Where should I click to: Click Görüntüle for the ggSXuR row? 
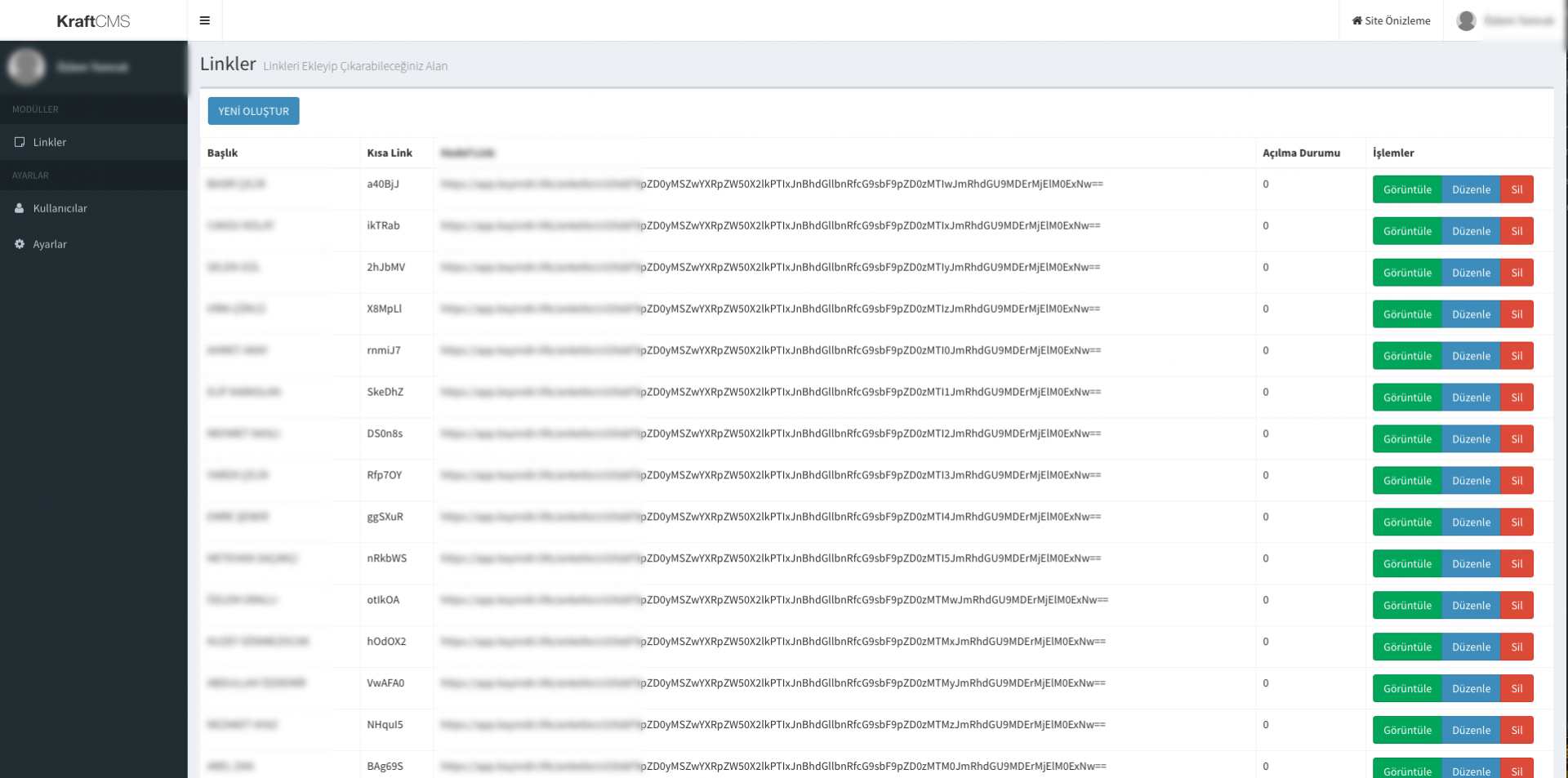pos(1407,522)
